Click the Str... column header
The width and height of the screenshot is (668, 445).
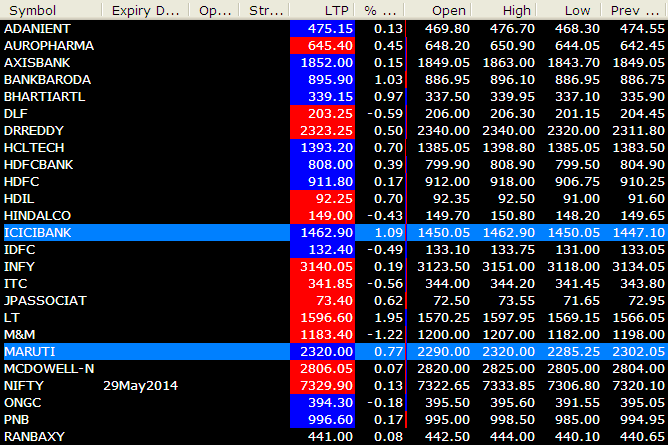point(265,10)
